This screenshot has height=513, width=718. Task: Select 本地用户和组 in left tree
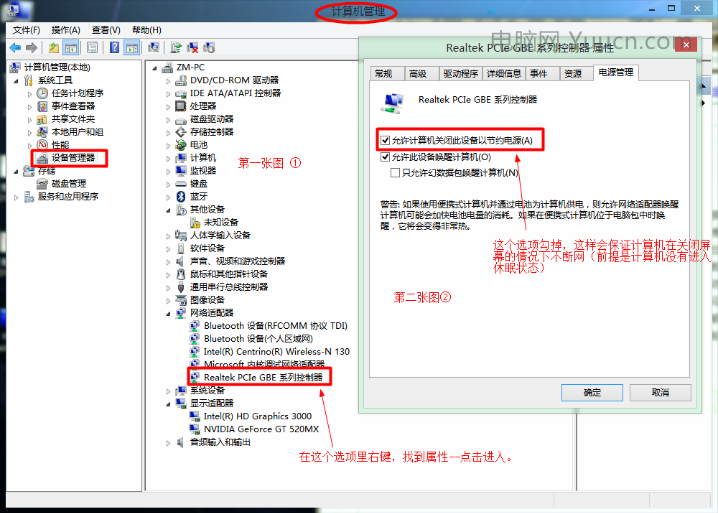point(77,132)
